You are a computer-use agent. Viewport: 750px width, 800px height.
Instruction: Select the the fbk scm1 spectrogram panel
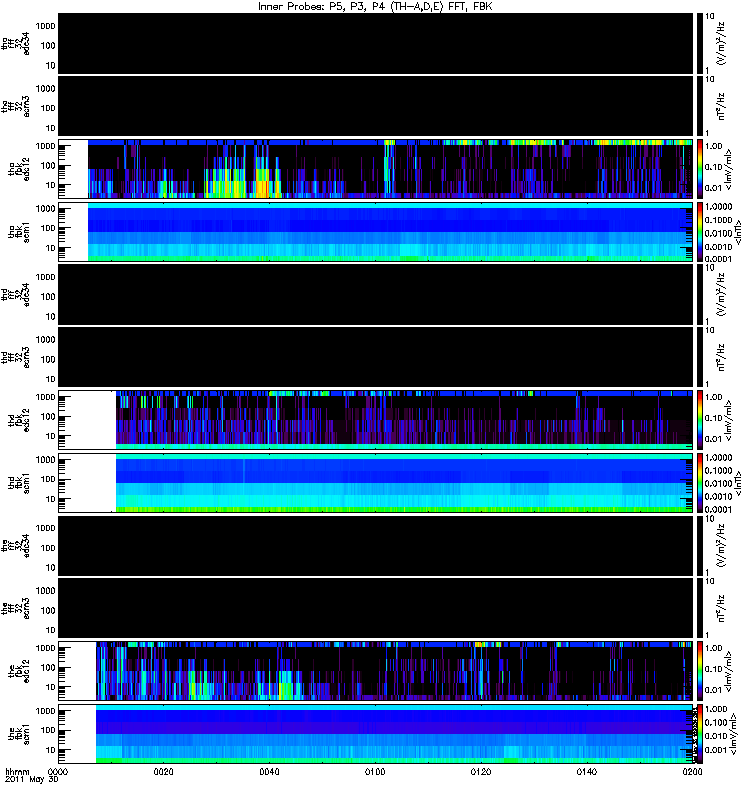[375, 734]
